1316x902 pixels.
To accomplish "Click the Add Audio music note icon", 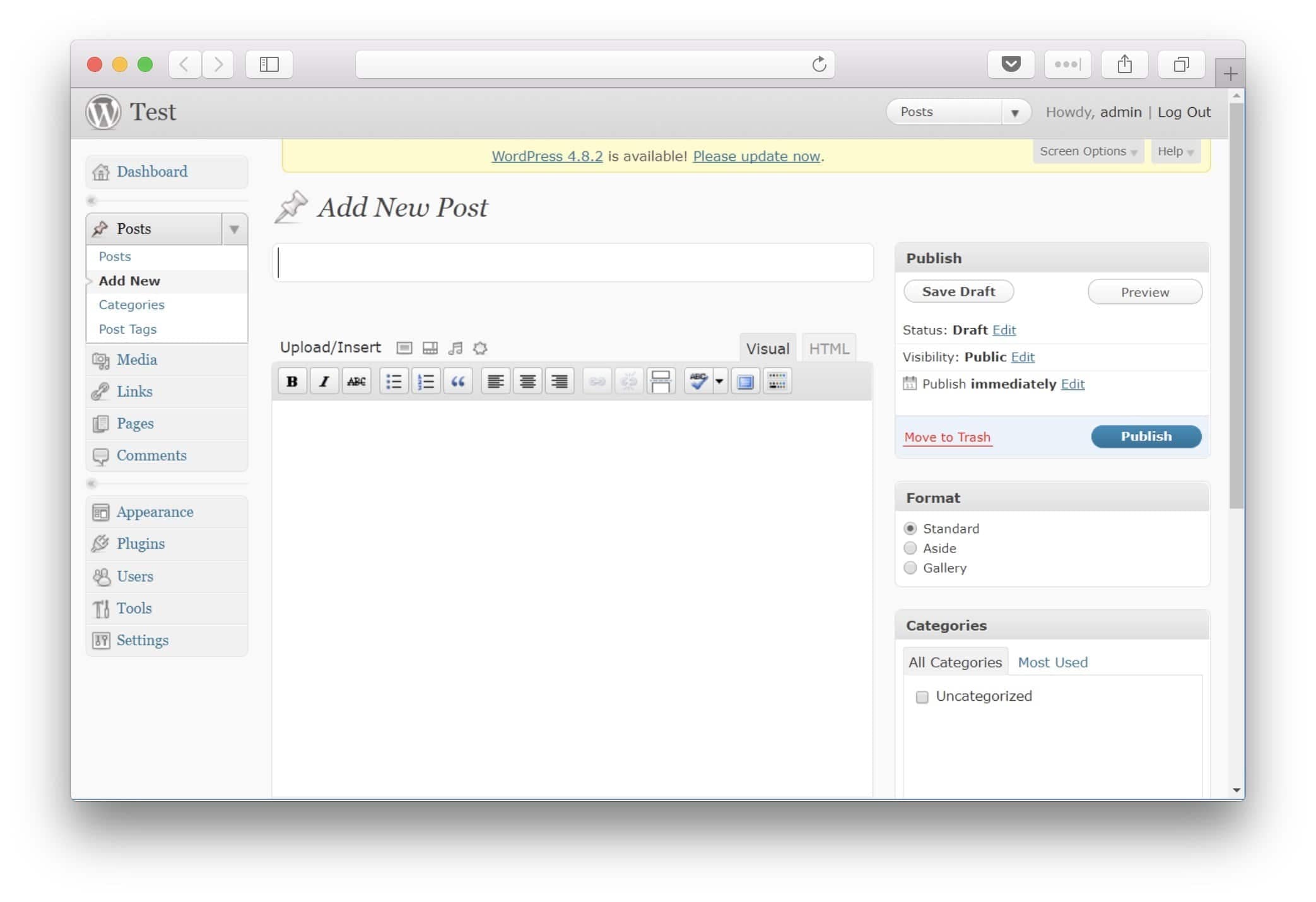I will [455, 348].
